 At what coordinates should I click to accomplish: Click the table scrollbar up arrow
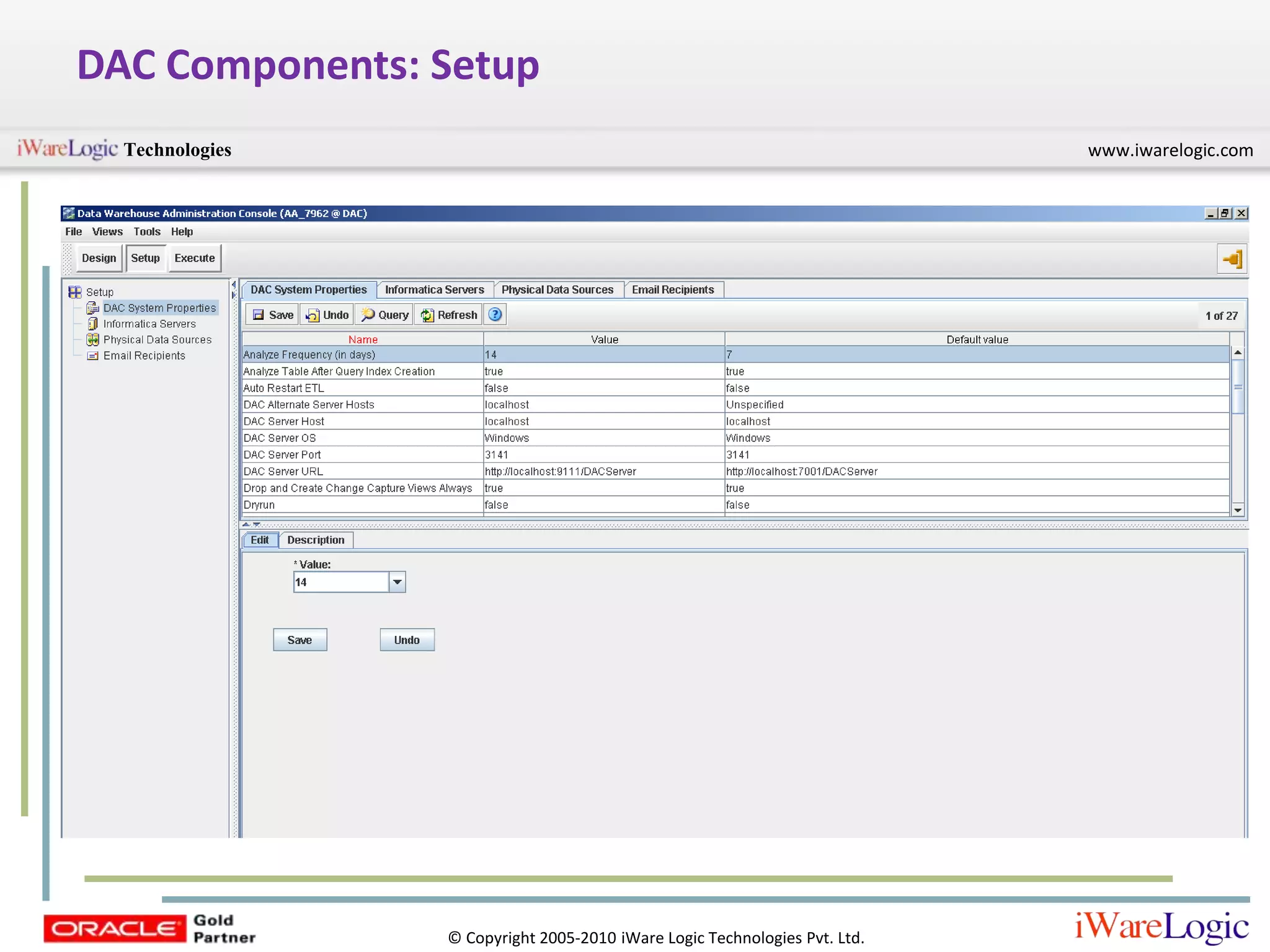pyautogui.click(x=1237, y=352)
